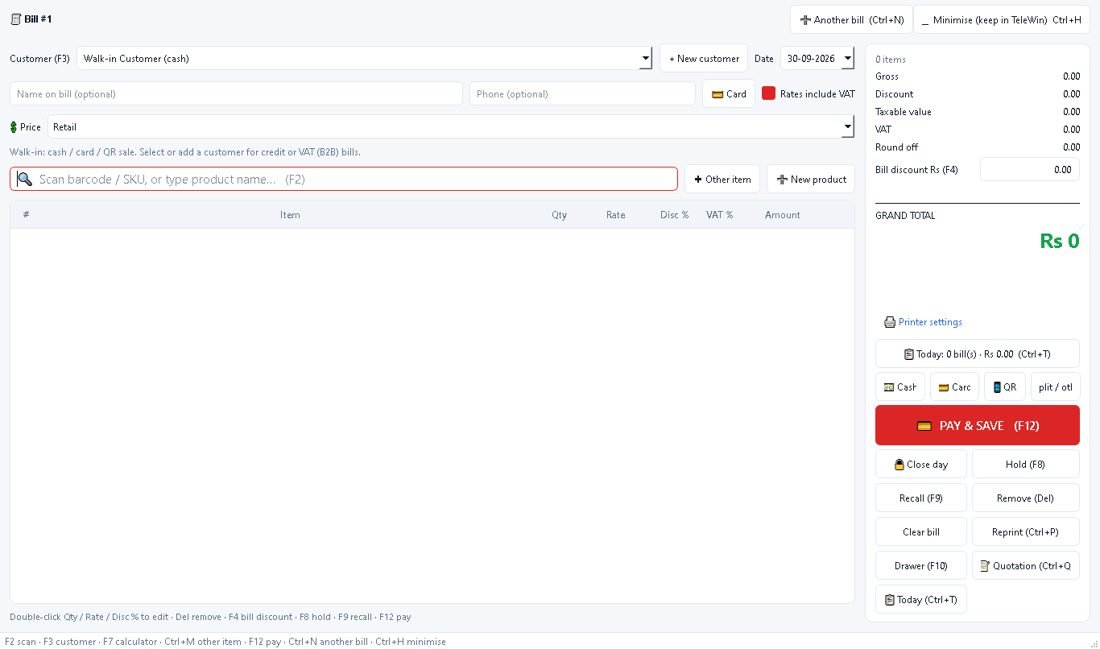Click the barcode scan search box
Viewport: 1100px width, 649px height.
coord(344,179)
